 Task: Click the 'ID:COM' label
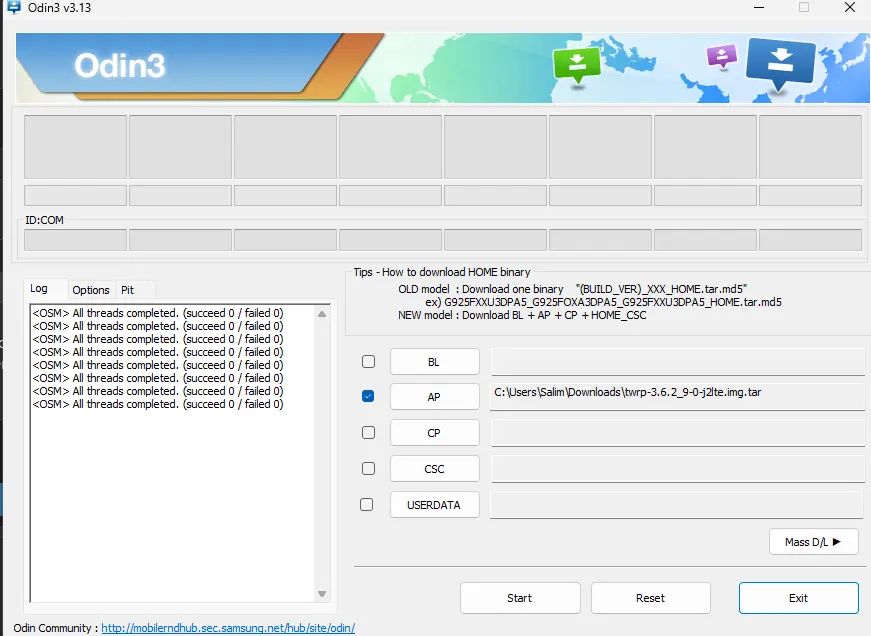point(44,220)
